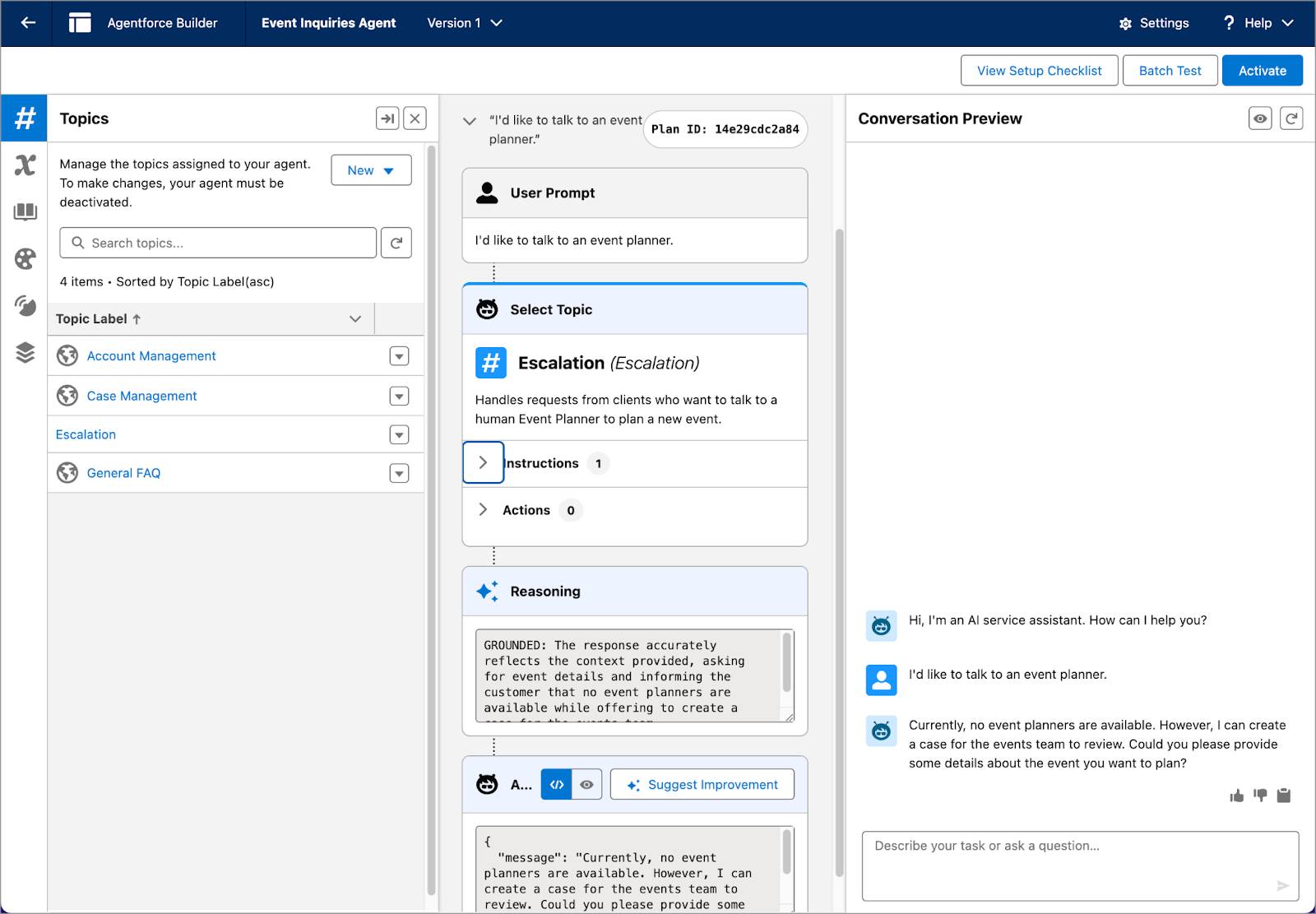Click the Plan ID badge
The width and height of the screenshot is (1316, 914).
(x=725, y=129)
